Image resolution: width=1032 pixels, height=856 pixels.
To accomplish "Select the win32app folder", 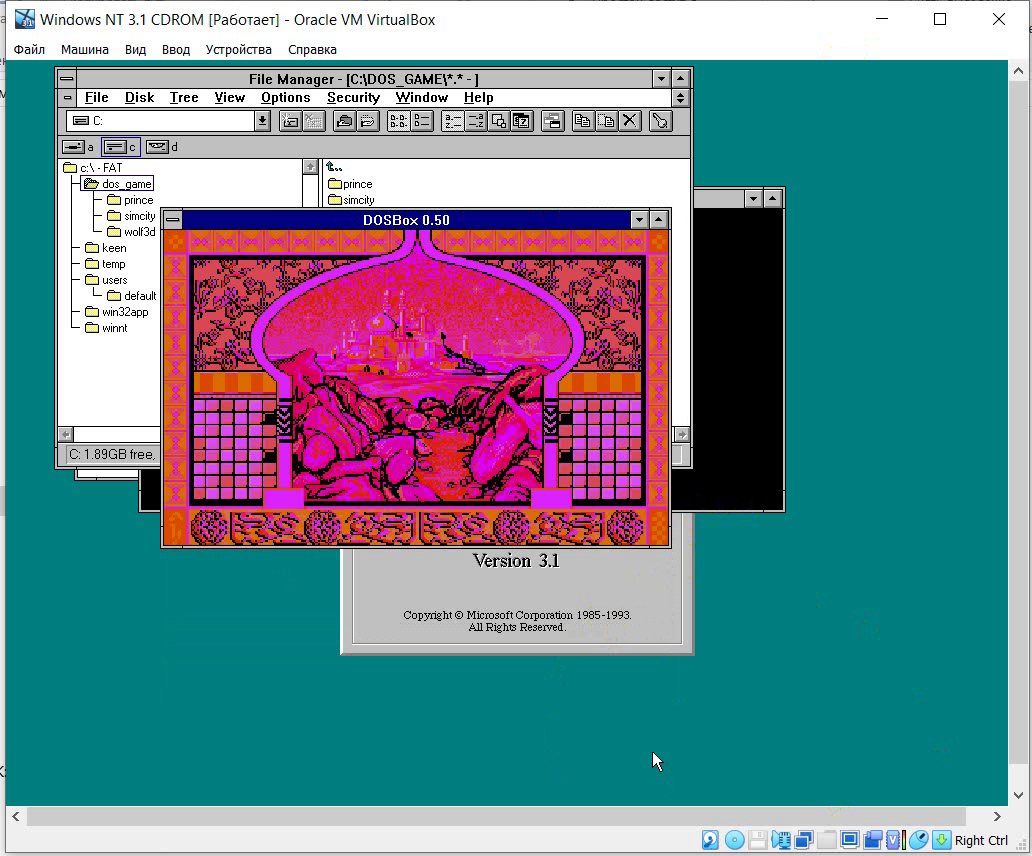I will click(x=116, y=312).
